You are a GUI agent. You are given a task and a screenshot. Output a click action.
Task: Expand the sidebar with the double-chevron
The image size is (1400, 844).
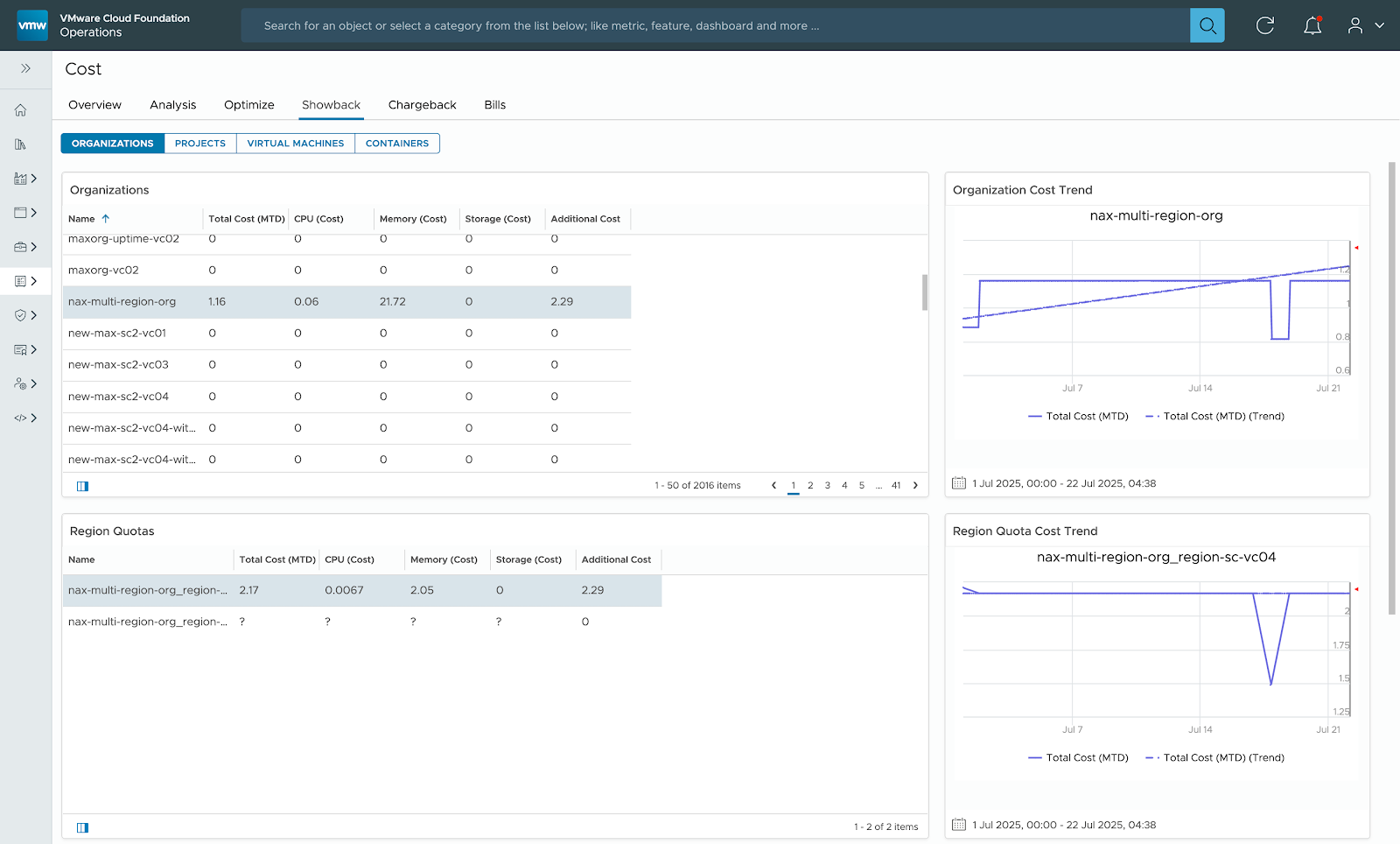[x=27, y=69]
